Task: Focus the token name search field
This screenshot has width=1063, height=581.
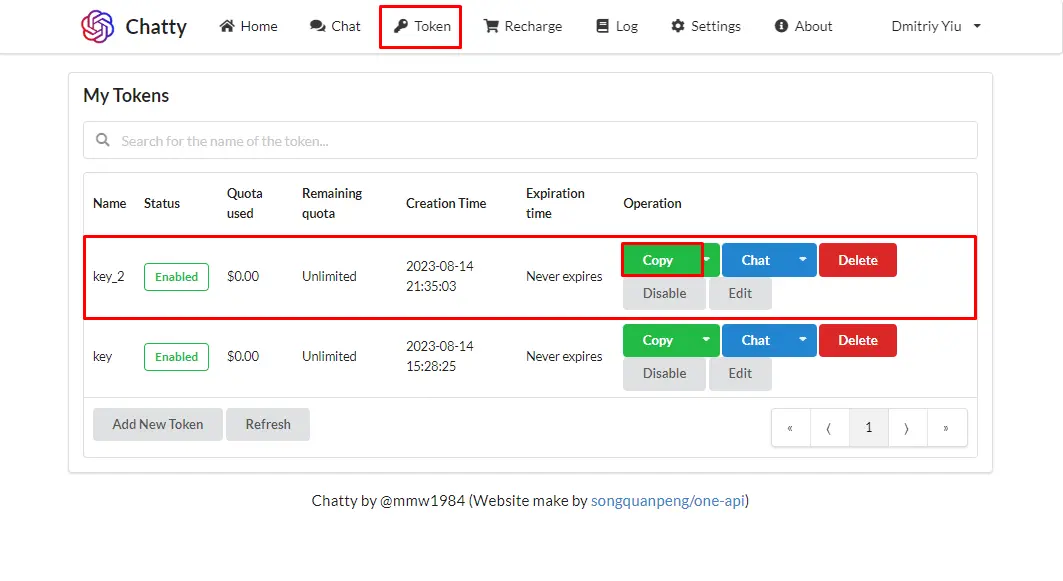Action: (530, 140)
